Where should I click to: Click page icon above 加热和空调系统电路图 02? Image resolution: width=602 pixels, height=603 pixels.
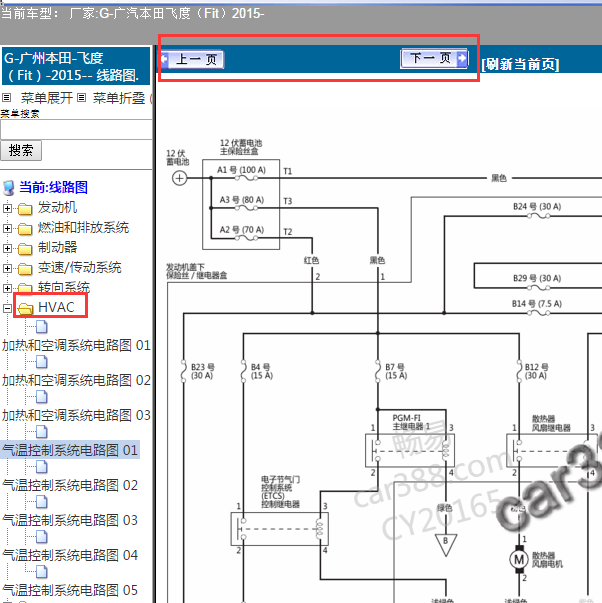[42, 362]
